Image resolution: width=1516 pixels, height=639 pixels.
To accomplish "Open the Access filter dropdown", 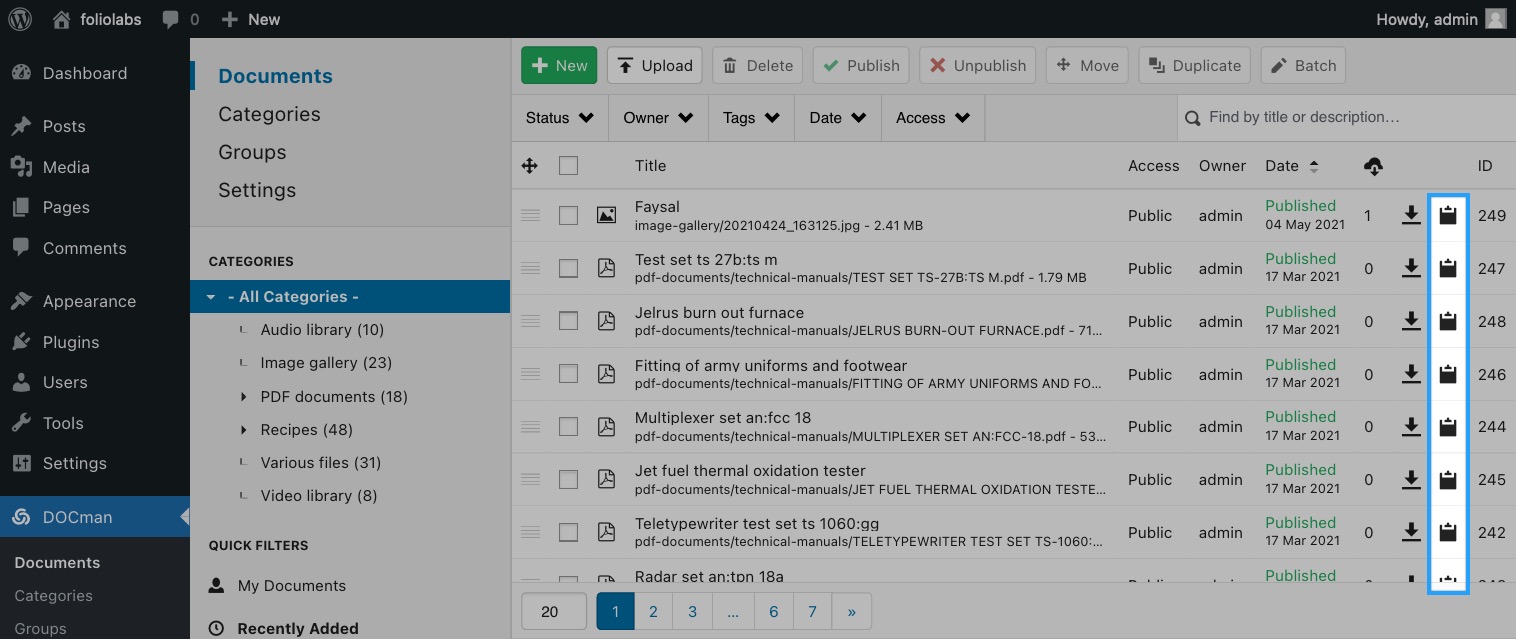I will [x=933, y=118].
